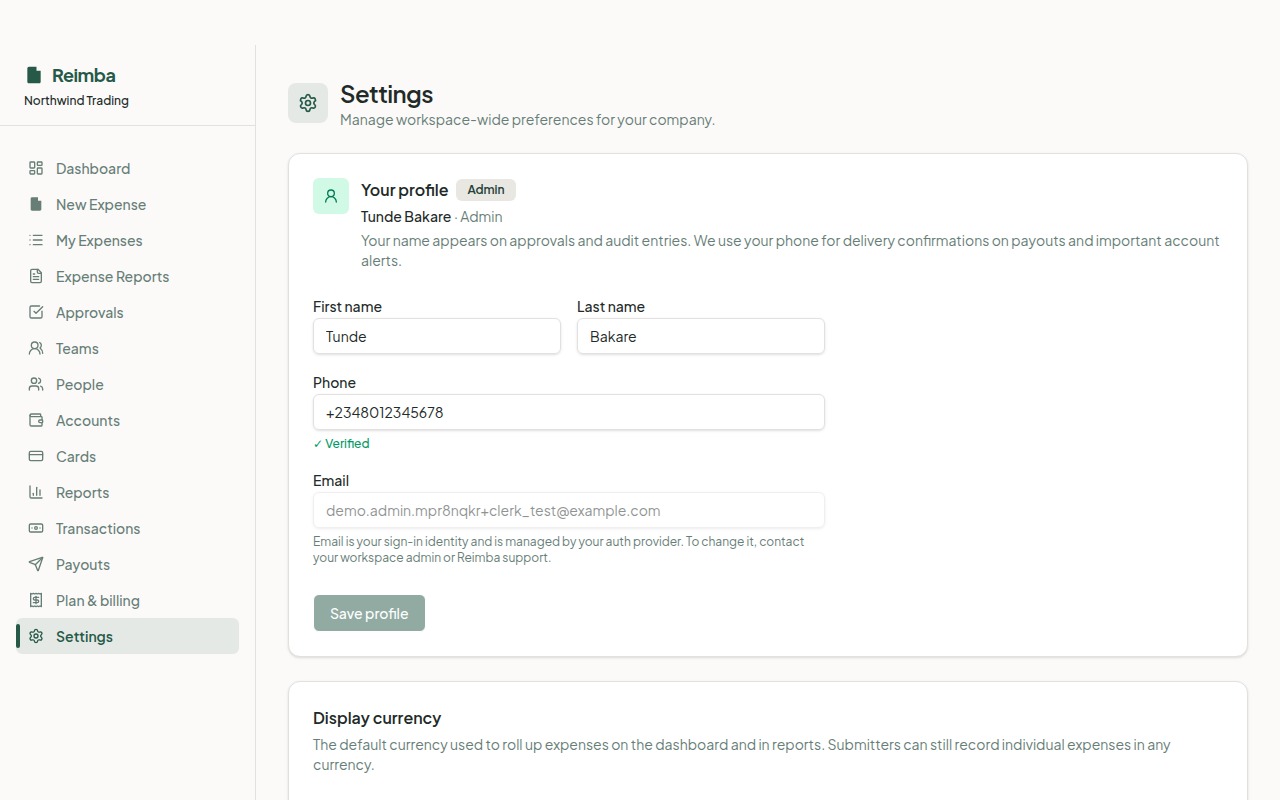Open the Cards section
The height and width of the screenshot is (800, 1280).
coord(127,456)
